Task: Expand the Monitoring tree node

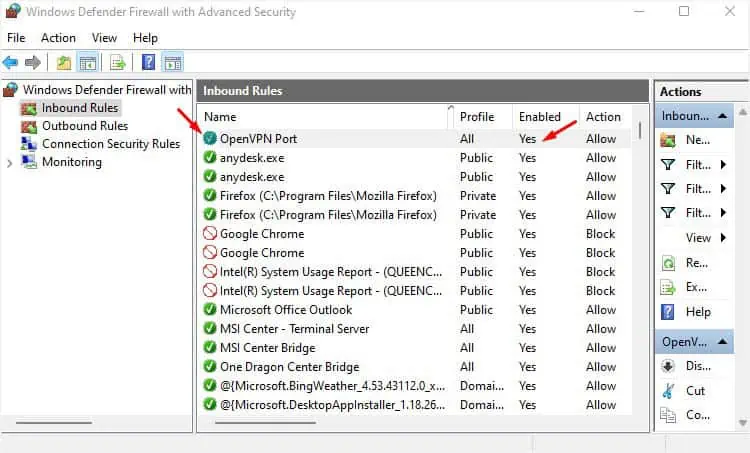Action: tap(9, 162)
